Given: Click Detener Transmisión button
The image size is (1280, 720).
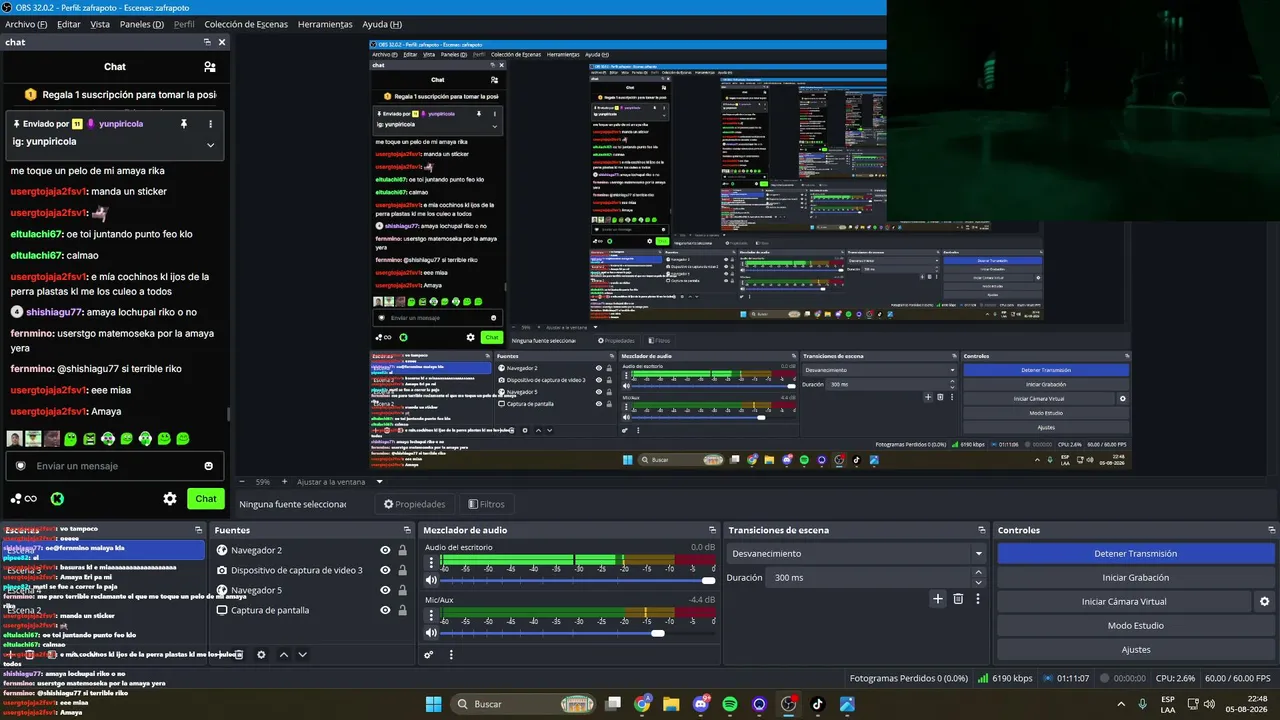Looking at the screenshot, I should (x=1135, y=553).
